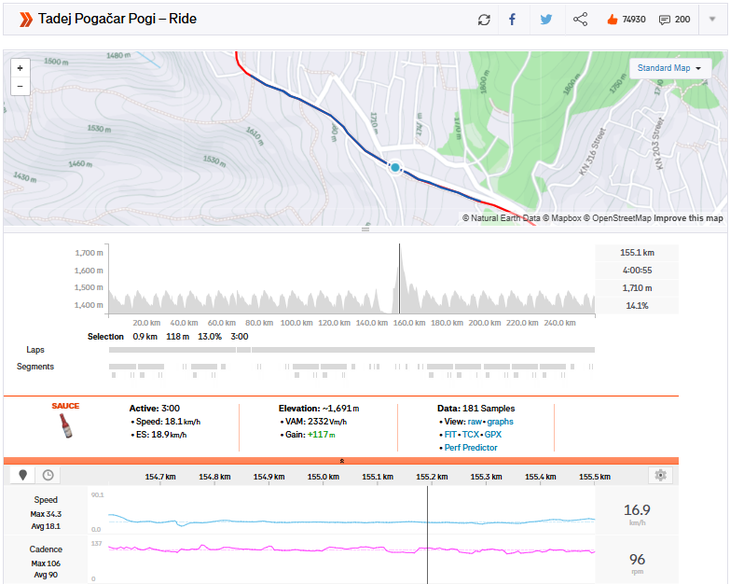Open the chart settings gear
The image size is (730, 584).
pos(659,476)
